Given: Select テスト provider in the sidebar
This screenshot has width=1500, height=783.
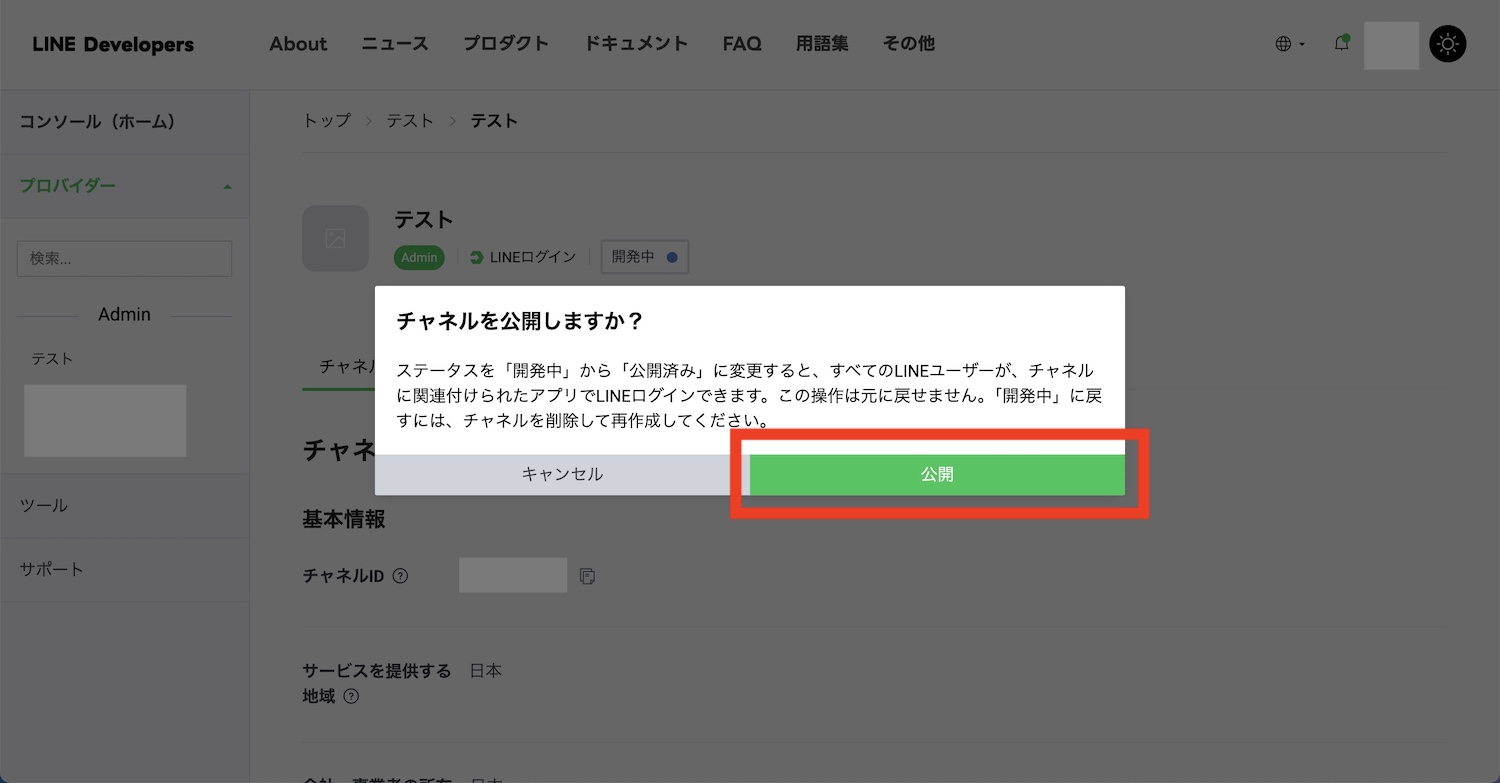Looking at the screenshot, I should (52, 359).
